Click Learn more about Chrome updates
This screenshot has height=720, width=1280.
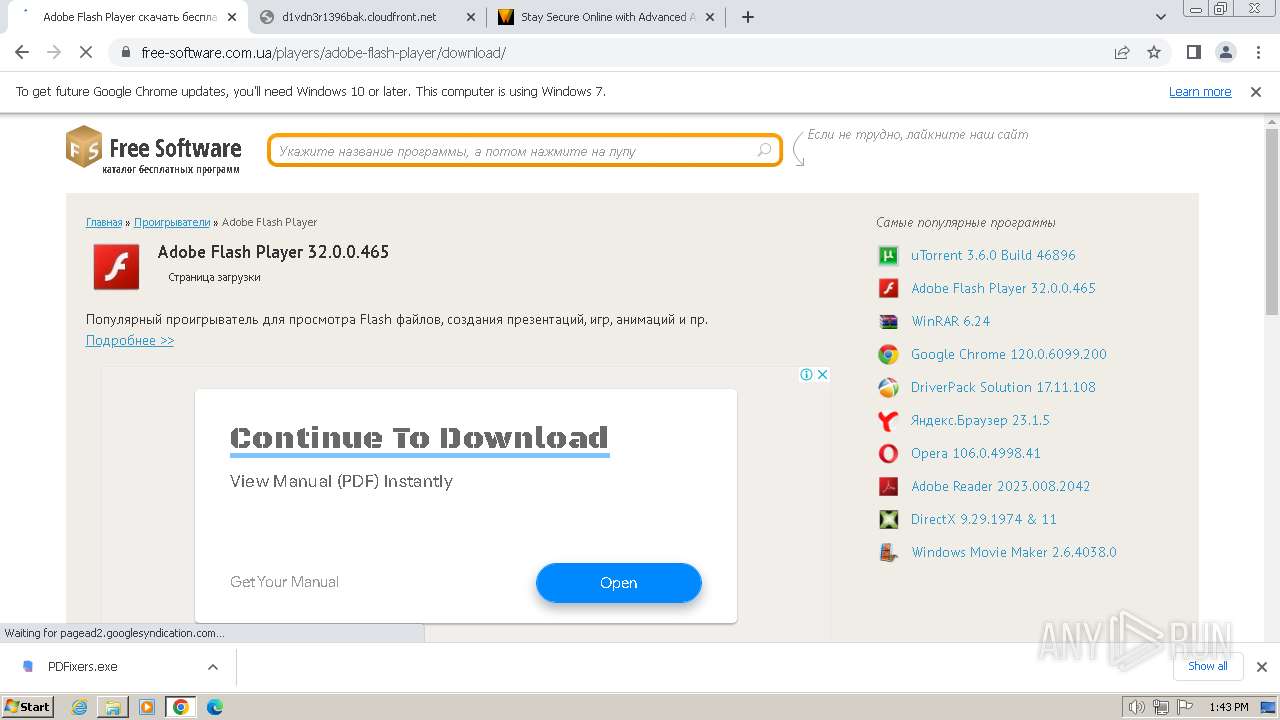pyautogui.click(x=1200, y=91)
